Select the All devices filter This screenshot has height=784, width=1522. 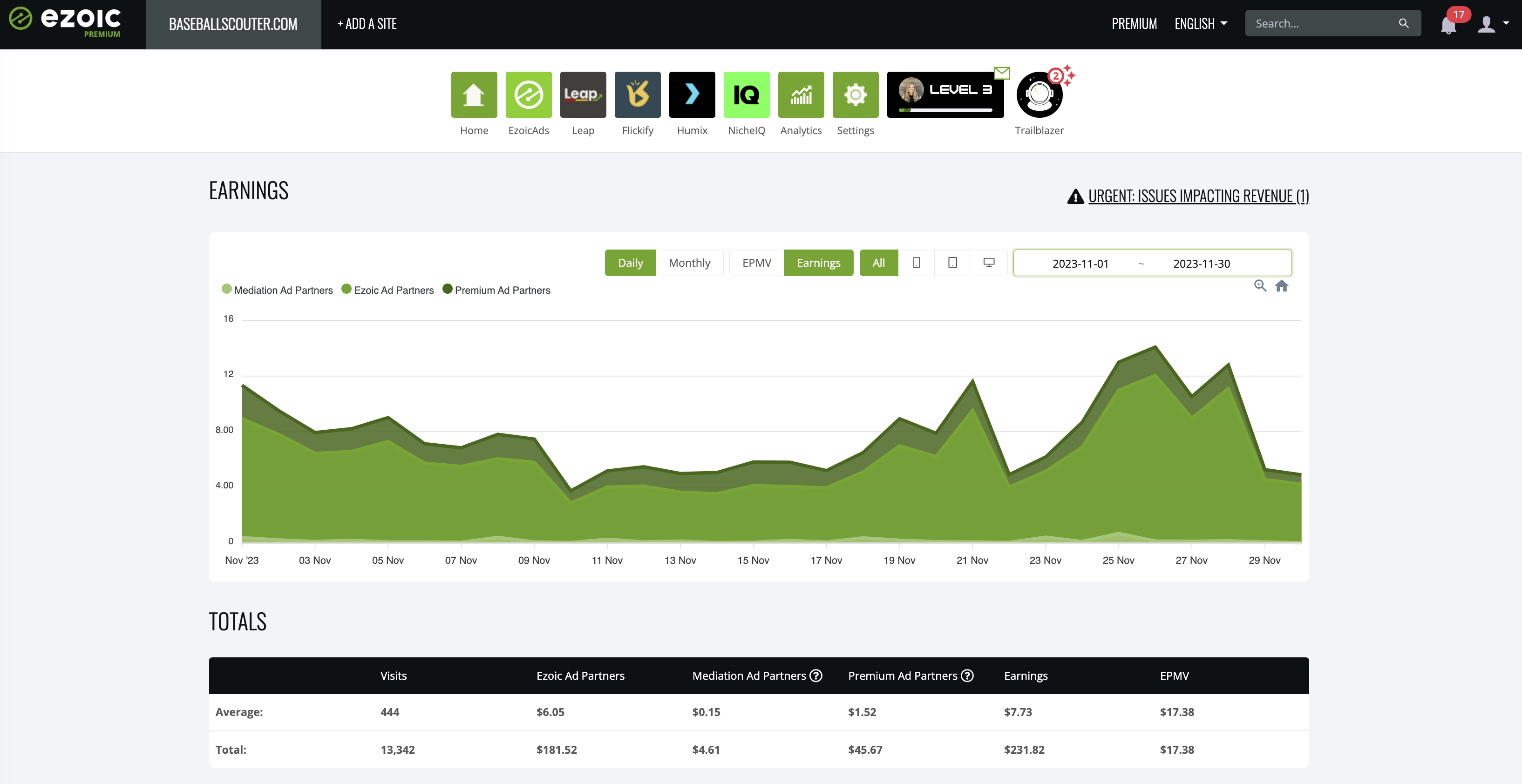[x=878, y=263]
